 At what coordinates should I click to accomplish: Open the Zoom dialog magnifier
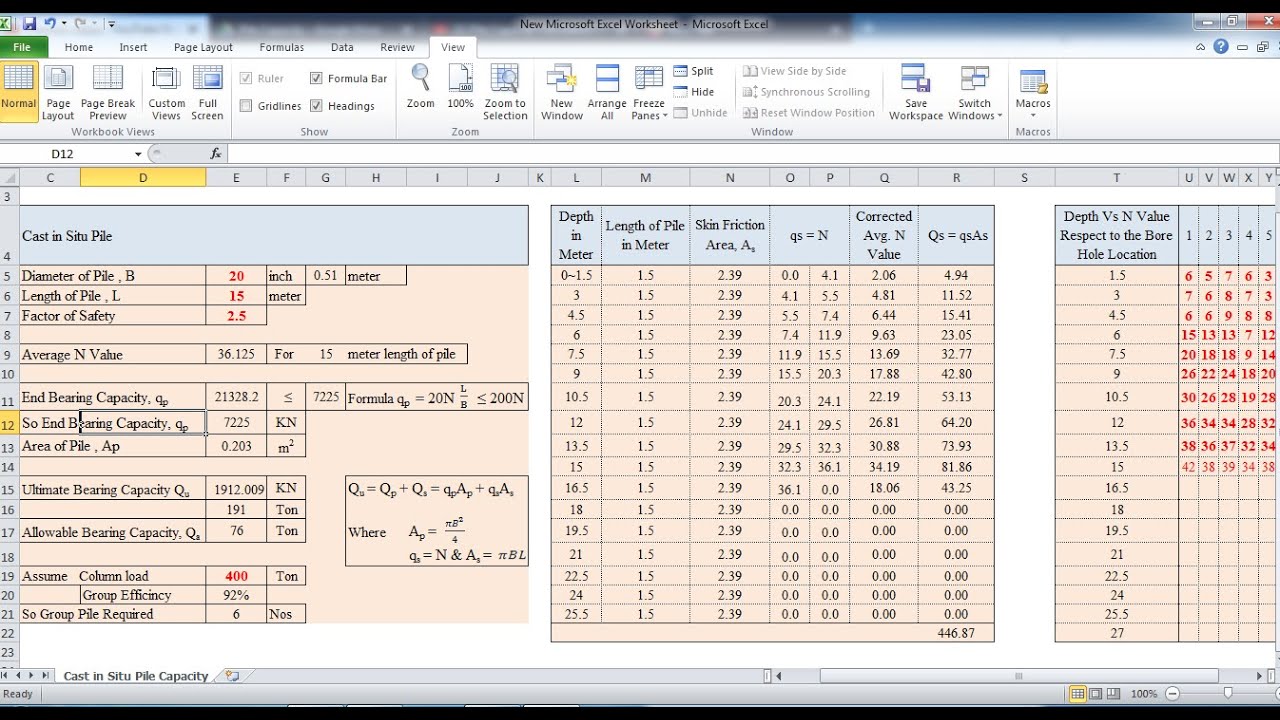[421, 88]
